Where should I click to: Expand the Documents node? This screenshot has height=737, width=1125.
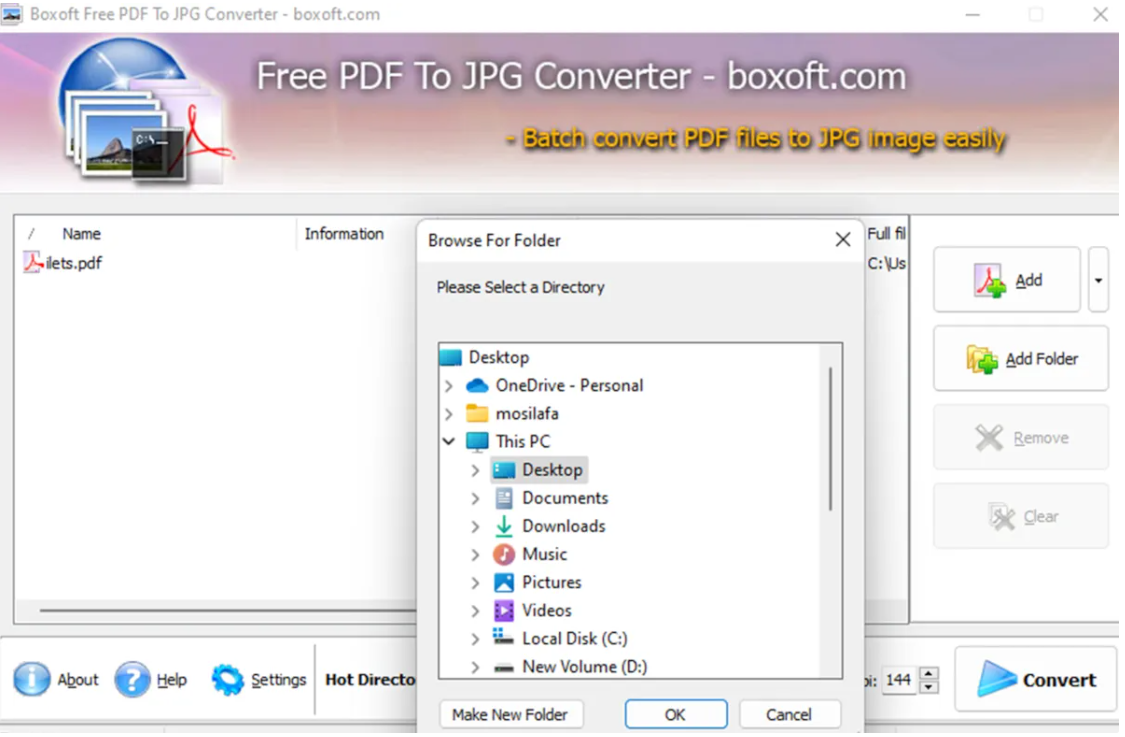477,501
